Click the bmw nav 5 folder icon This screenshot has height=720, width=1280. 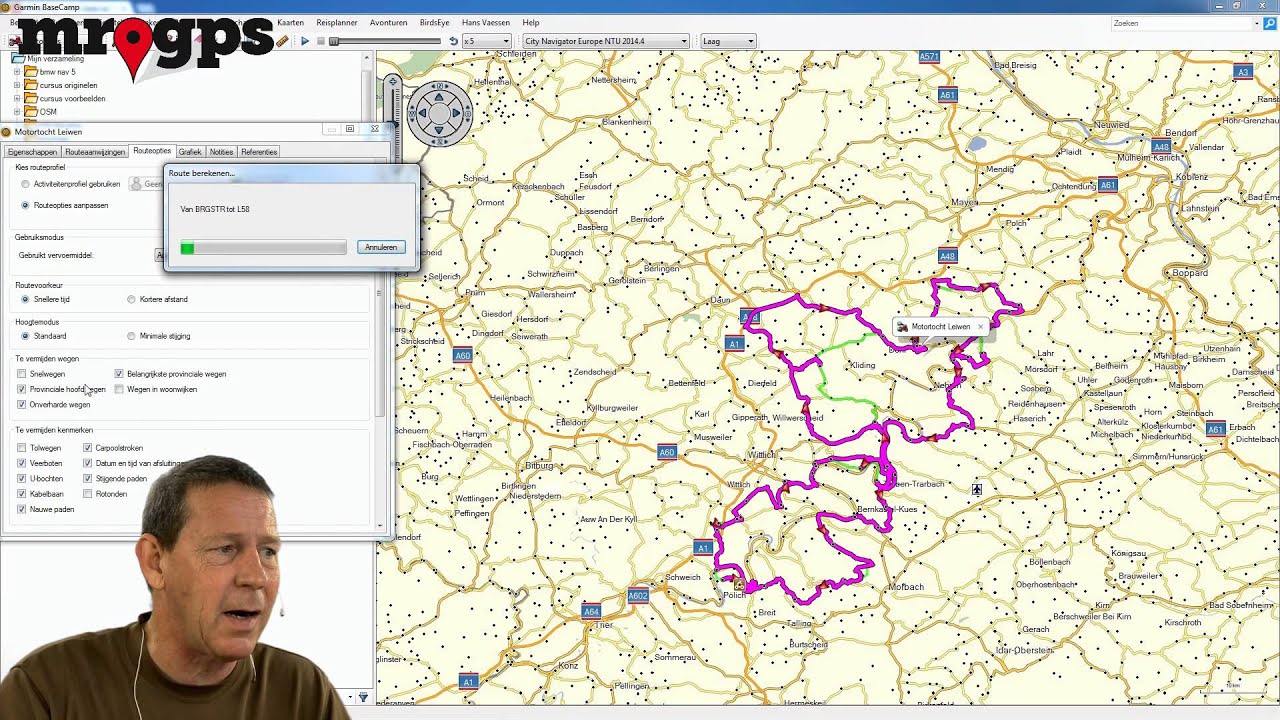pyautogui.click(x=31, y=72)
